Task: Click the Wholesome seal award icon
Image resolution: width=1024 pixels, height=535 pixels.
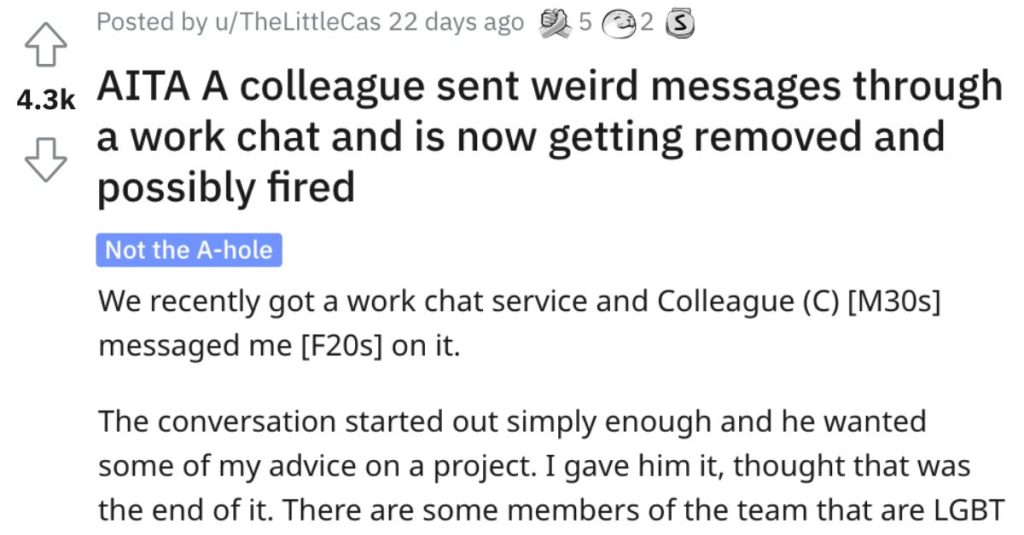Action: click(x=616, y=23)
